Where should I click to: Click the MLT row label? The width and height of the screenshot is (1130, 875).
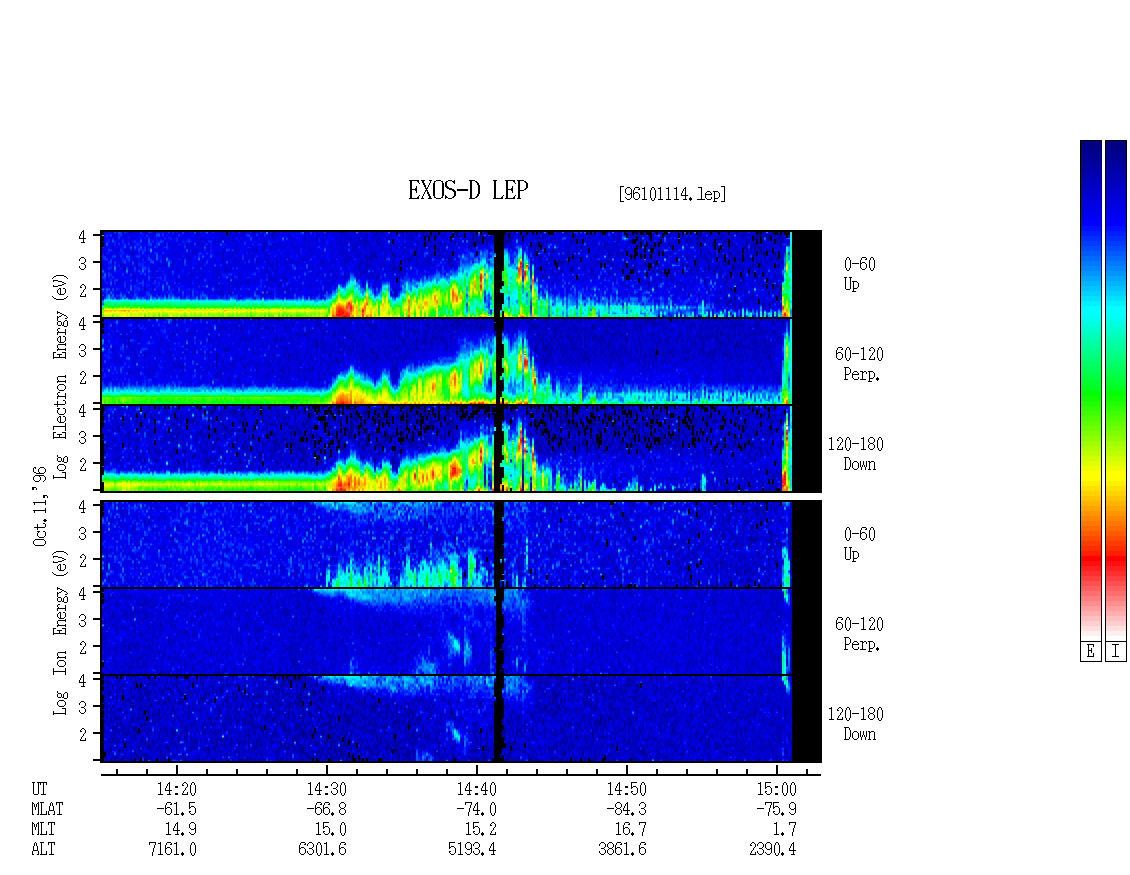click(43, 830)
